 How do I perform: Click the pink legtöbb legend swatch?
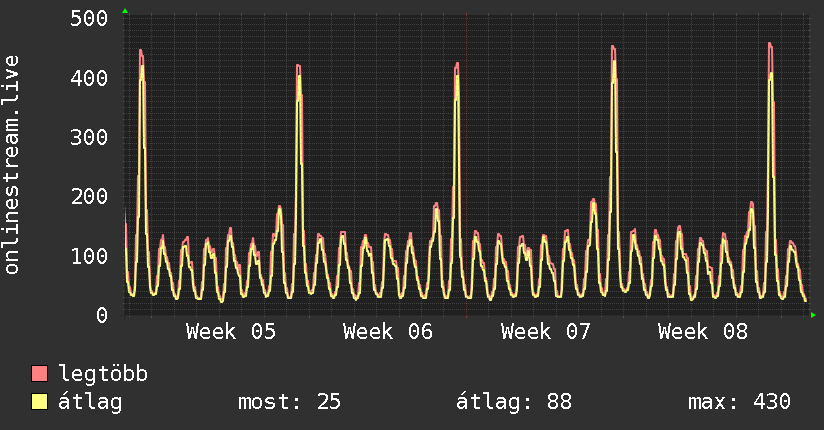click(39, 373)
